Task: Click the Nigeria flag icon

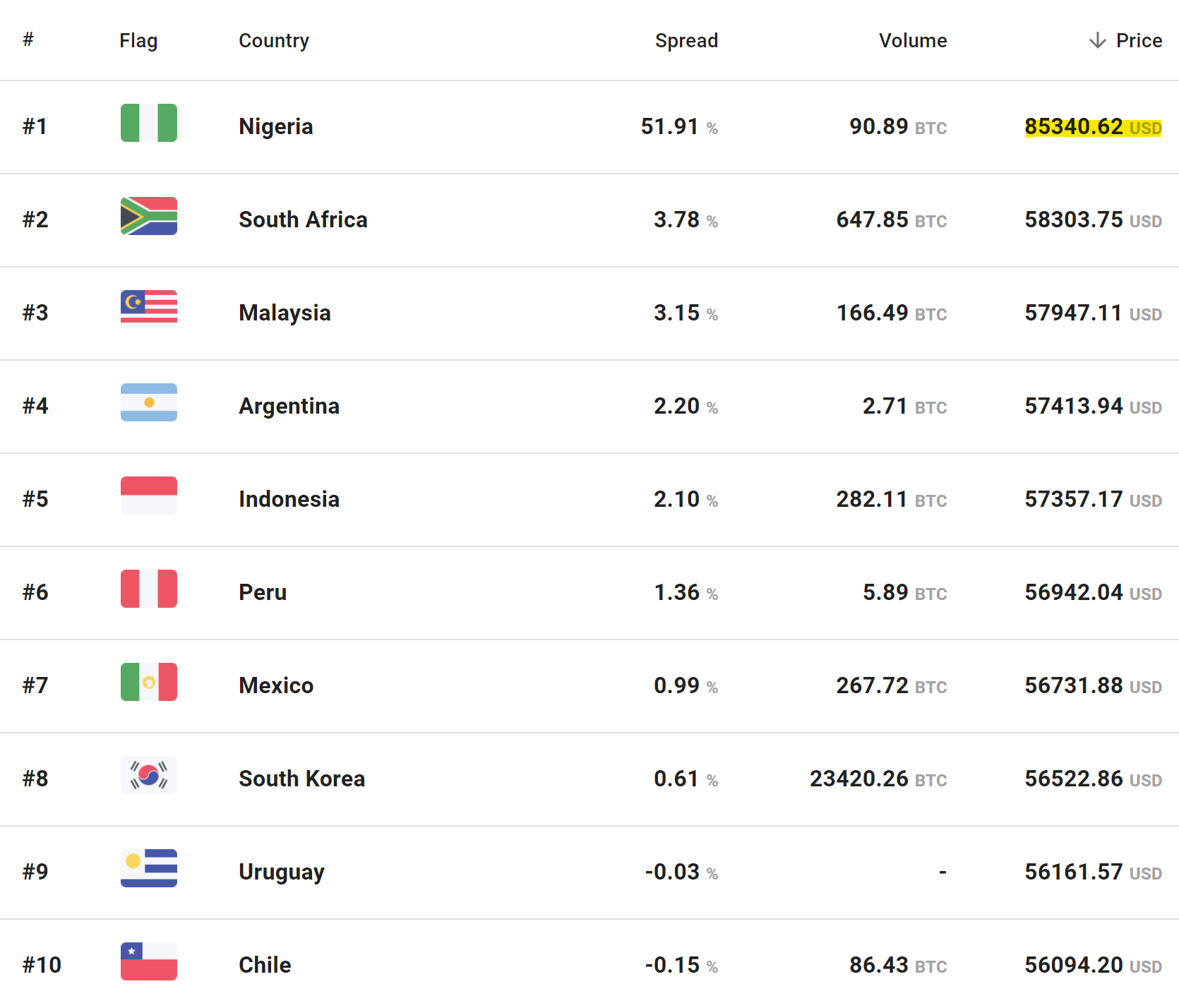Action: 148,123
